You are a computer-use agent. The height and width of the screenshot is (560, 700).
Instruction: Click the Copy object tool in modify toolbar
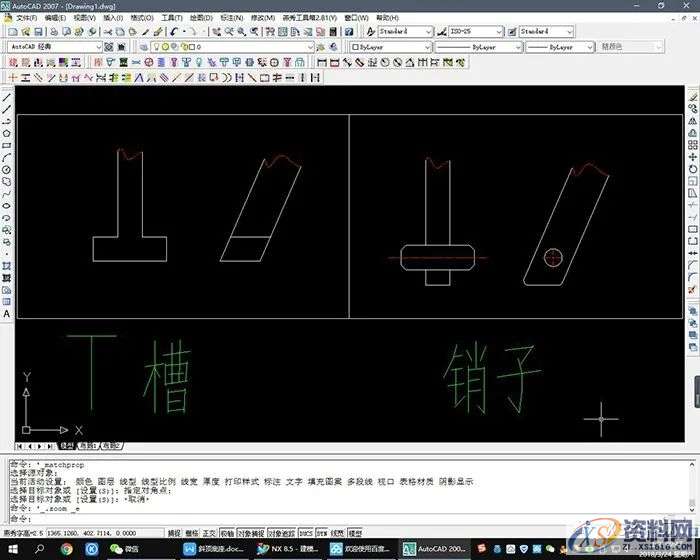click(692, 109)
